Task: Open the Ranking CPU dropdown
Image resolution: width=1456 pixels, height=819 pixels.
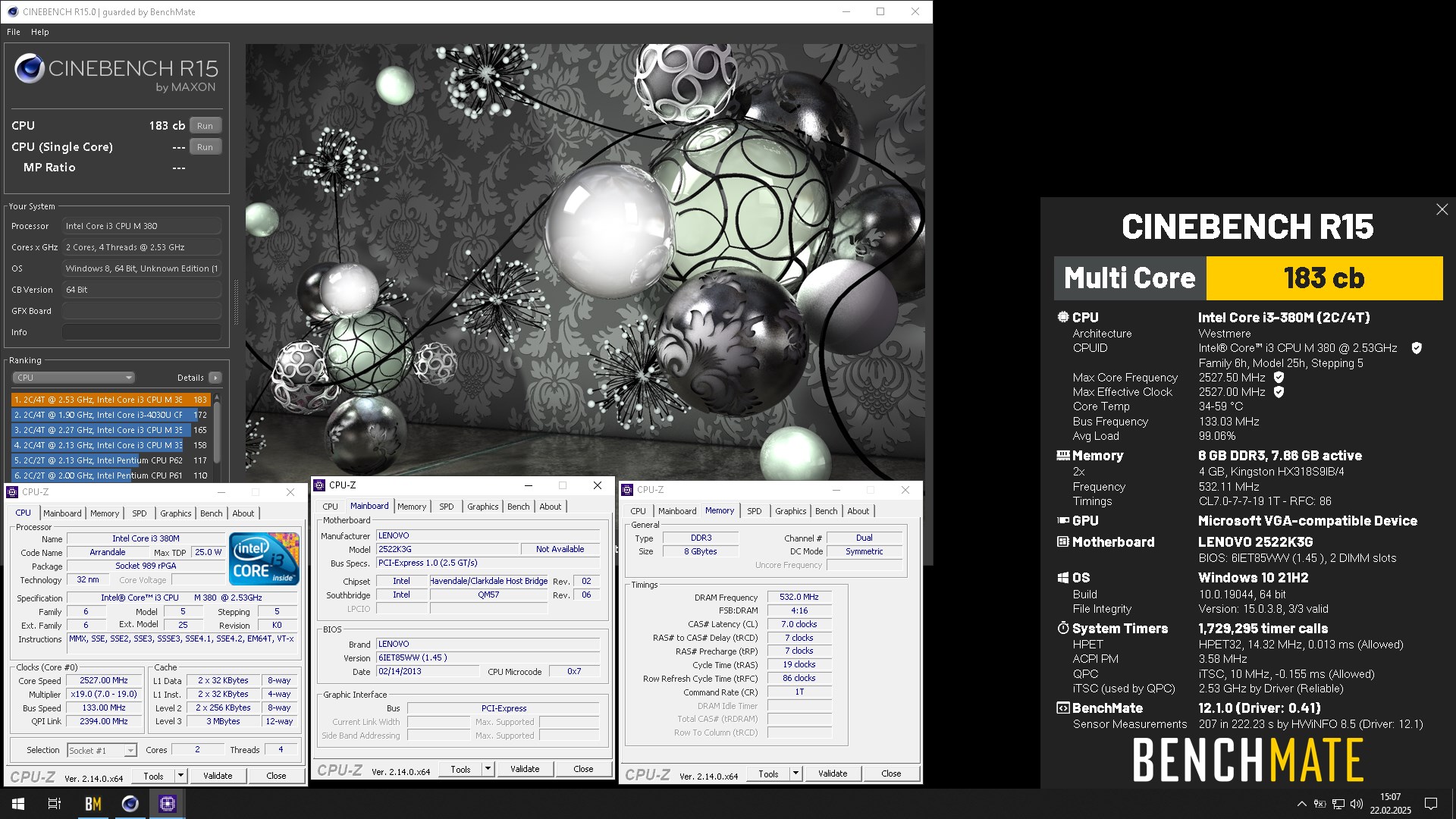Action: pyautogui.click(x=74, y=378)
